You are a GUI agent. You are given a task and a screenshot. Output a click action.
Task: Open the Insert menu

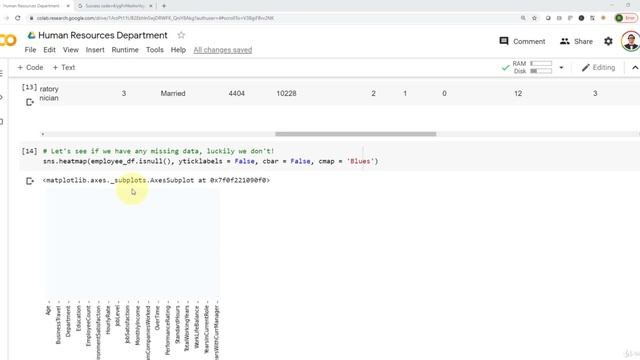[95, 50]
